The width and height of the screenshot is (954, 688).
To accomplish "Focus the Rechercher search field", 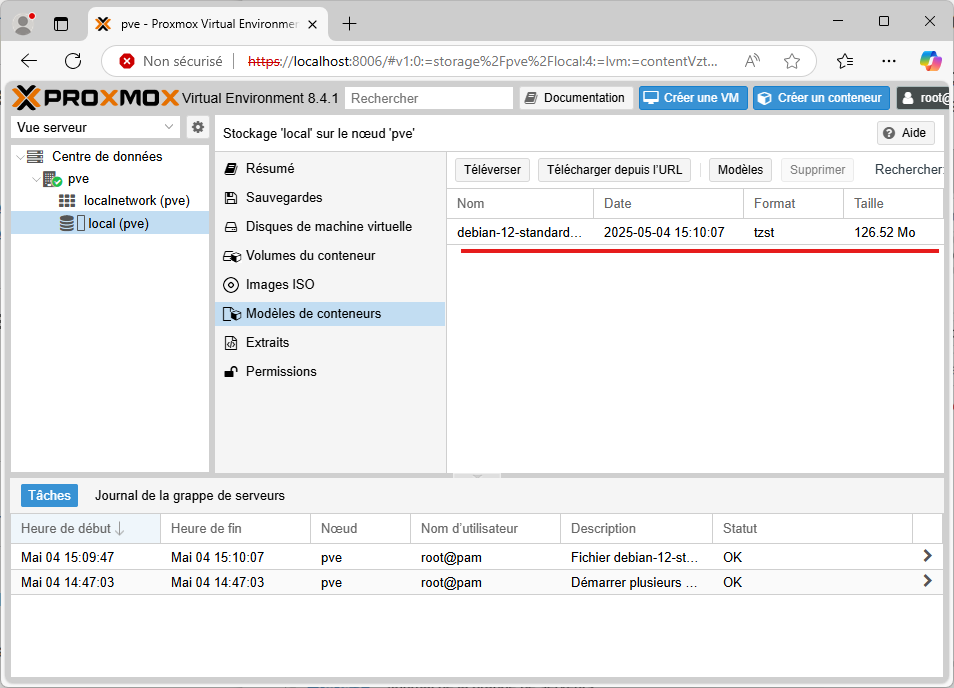I will tap(429, 98).
